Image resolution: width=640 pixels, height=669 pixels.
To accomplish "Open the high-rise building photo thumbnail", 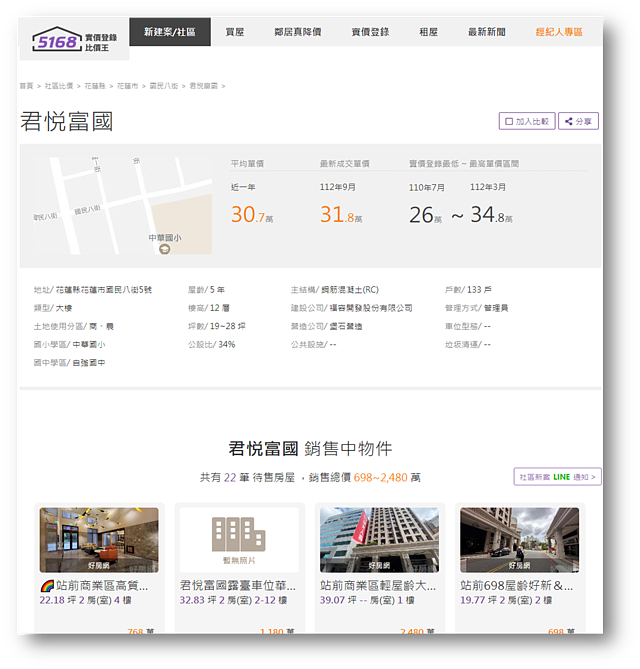I will (379, 540).
